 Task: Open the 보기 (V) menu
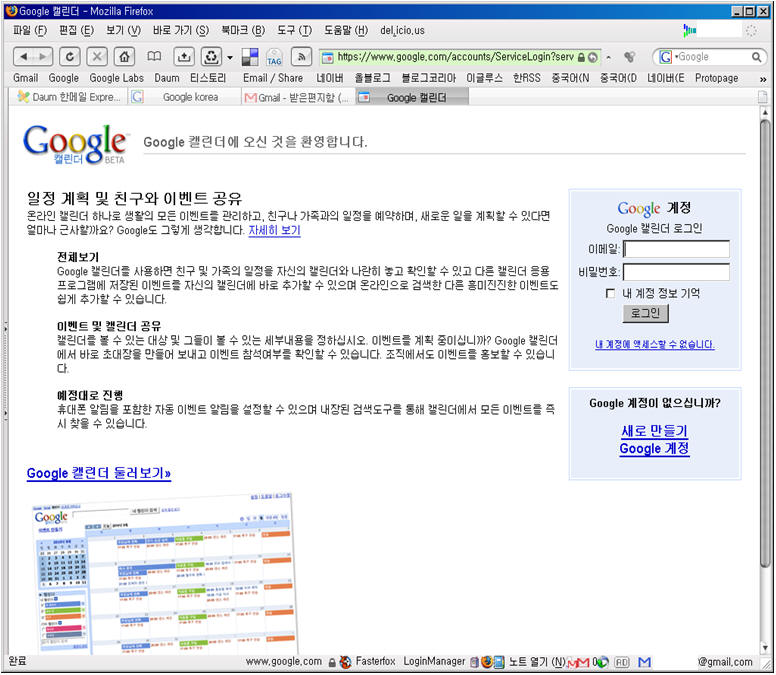[x=123, y=31]
